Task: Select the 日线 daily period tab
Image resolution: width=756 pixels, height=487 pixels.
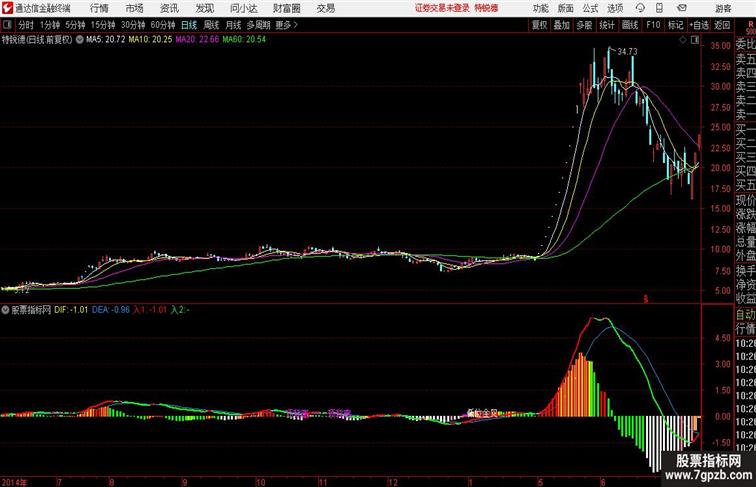Action: point(189,25)
